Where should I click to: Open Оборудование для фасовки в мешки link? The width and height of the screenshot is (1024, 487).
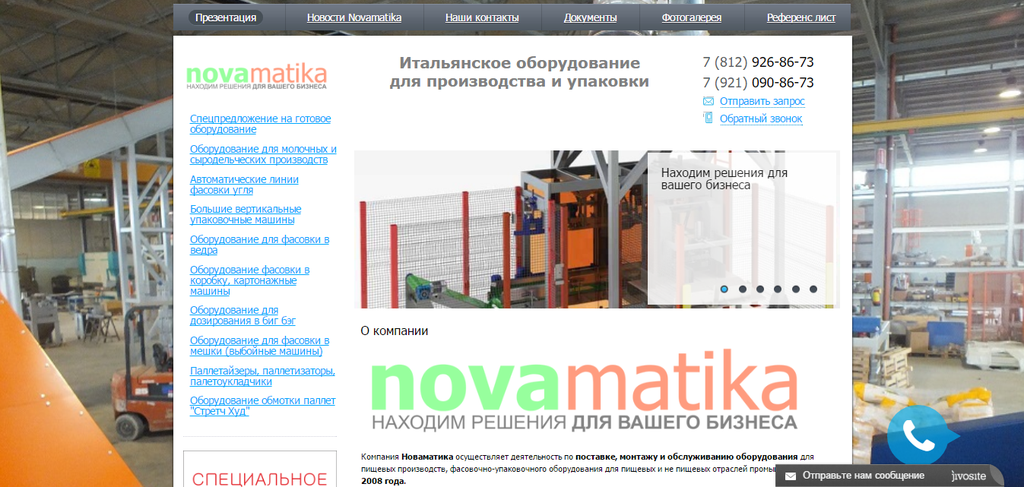click(x=259, y=346)
